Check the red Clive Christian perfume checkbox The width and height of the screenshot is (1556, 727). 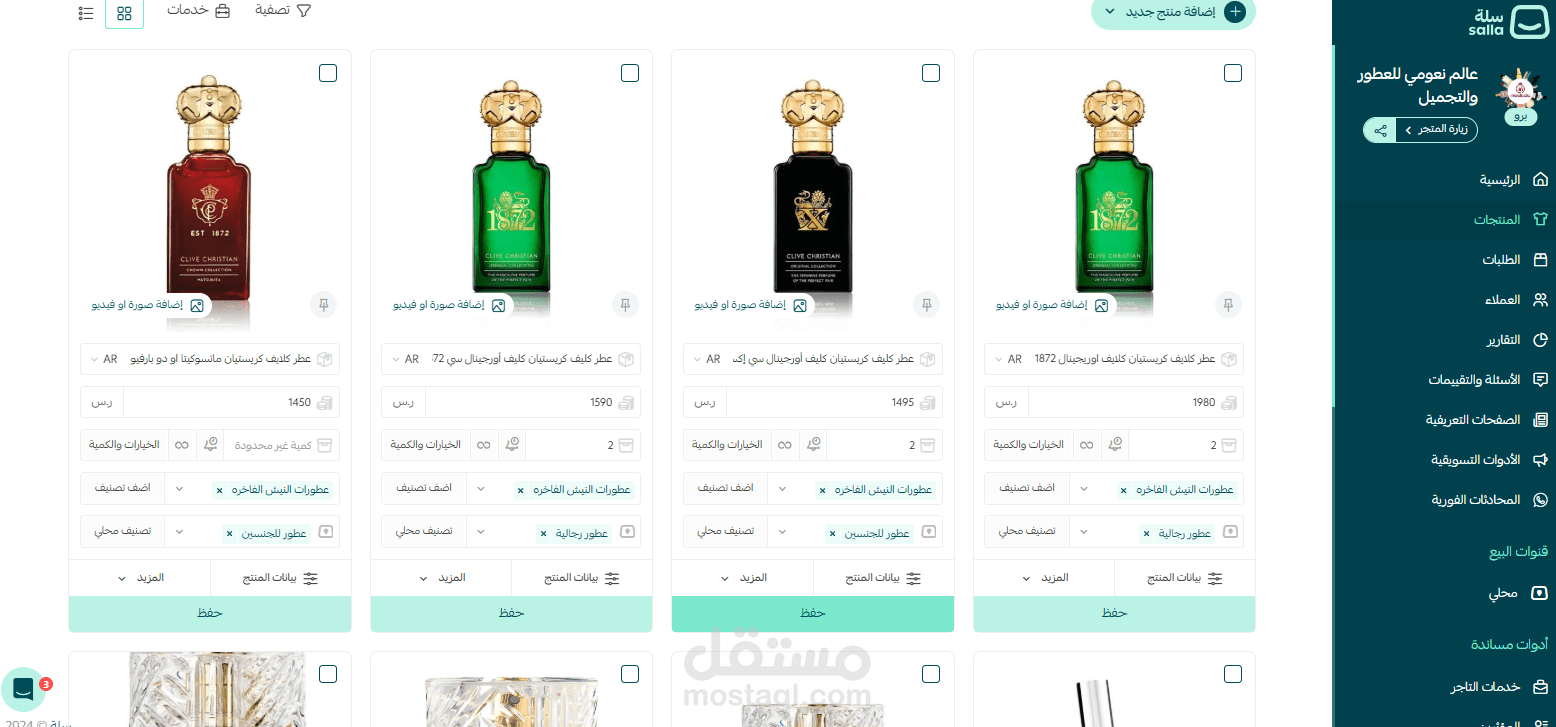click(328, 73)
